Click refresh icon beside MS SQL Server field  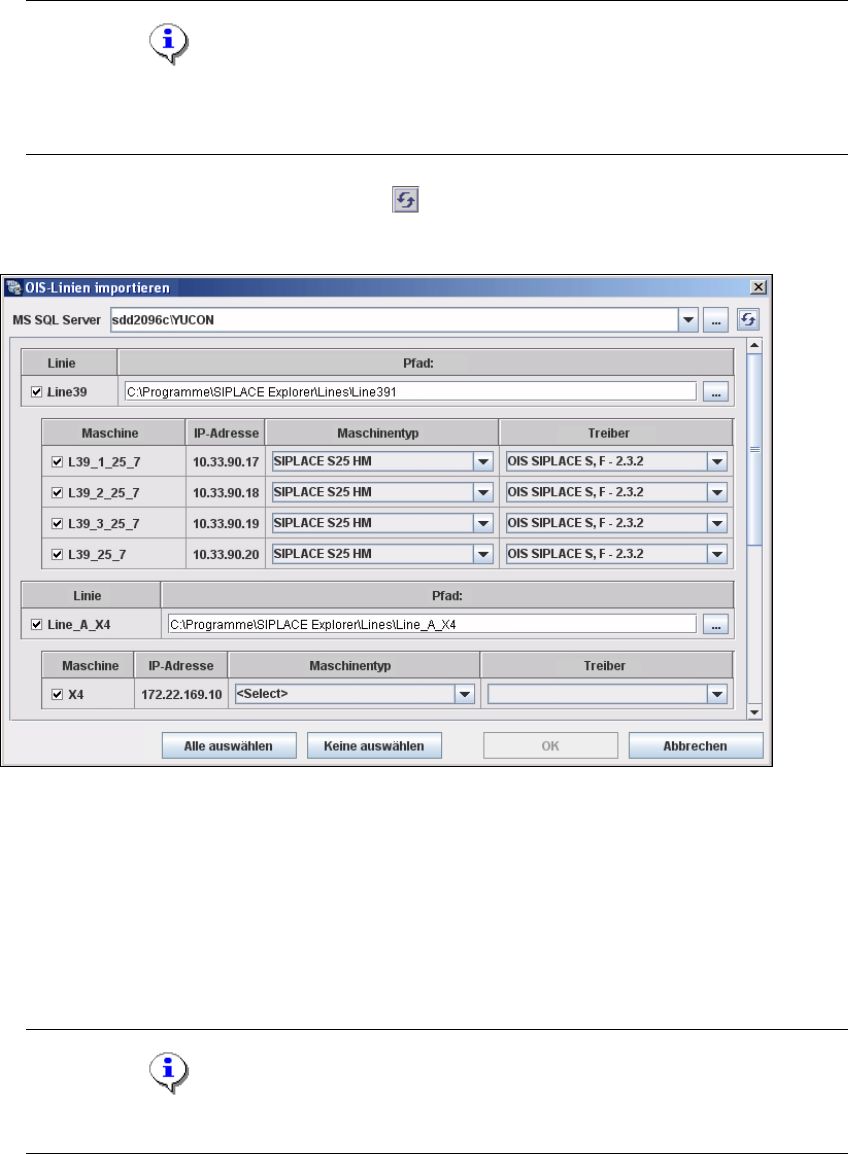click(x=748, y=319)
